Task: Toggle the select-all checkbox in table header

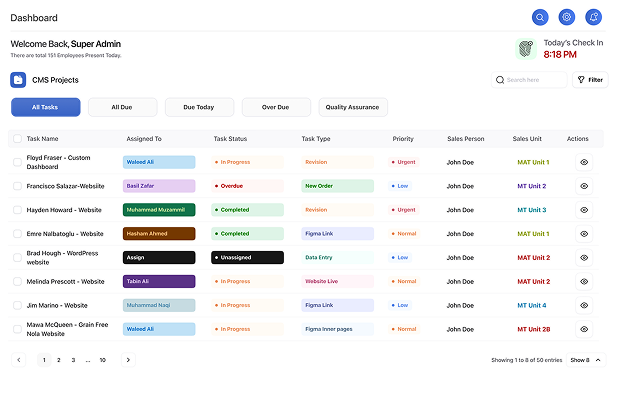Action: [x=17, y=139]
